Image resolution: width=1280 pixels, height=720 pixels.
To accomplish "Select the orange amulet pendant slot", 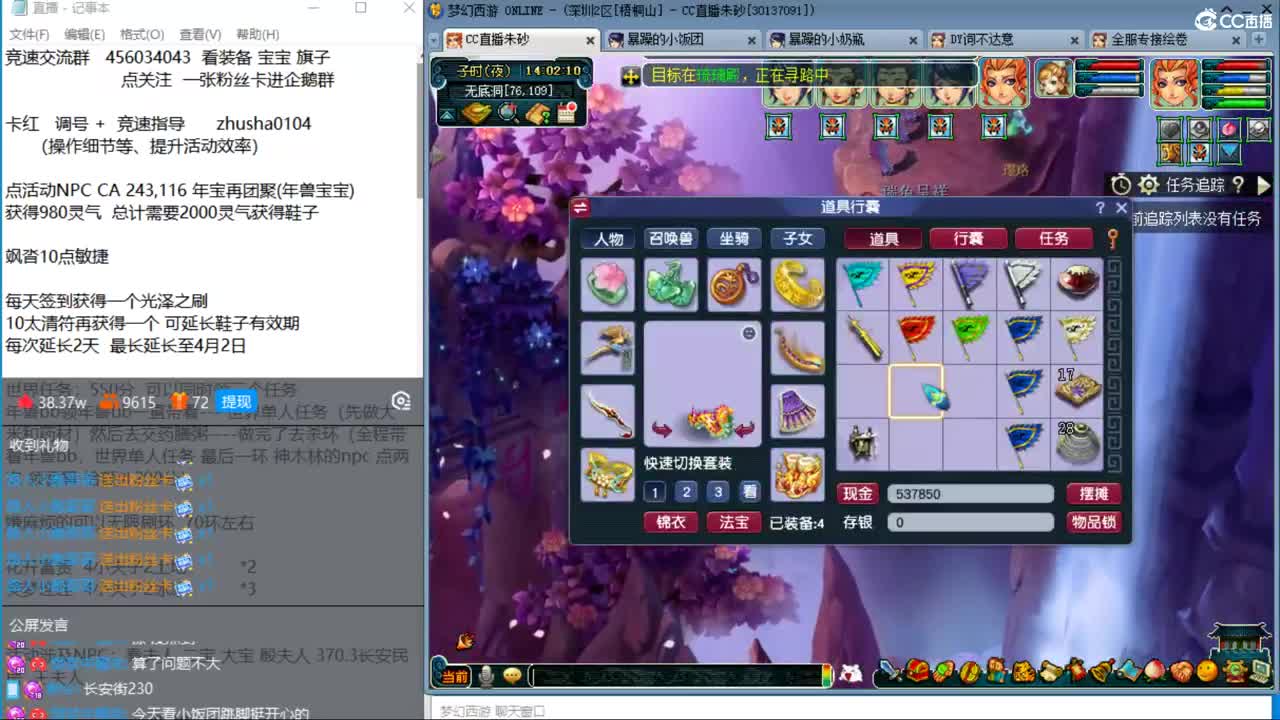I will click(x=734, y=285).
